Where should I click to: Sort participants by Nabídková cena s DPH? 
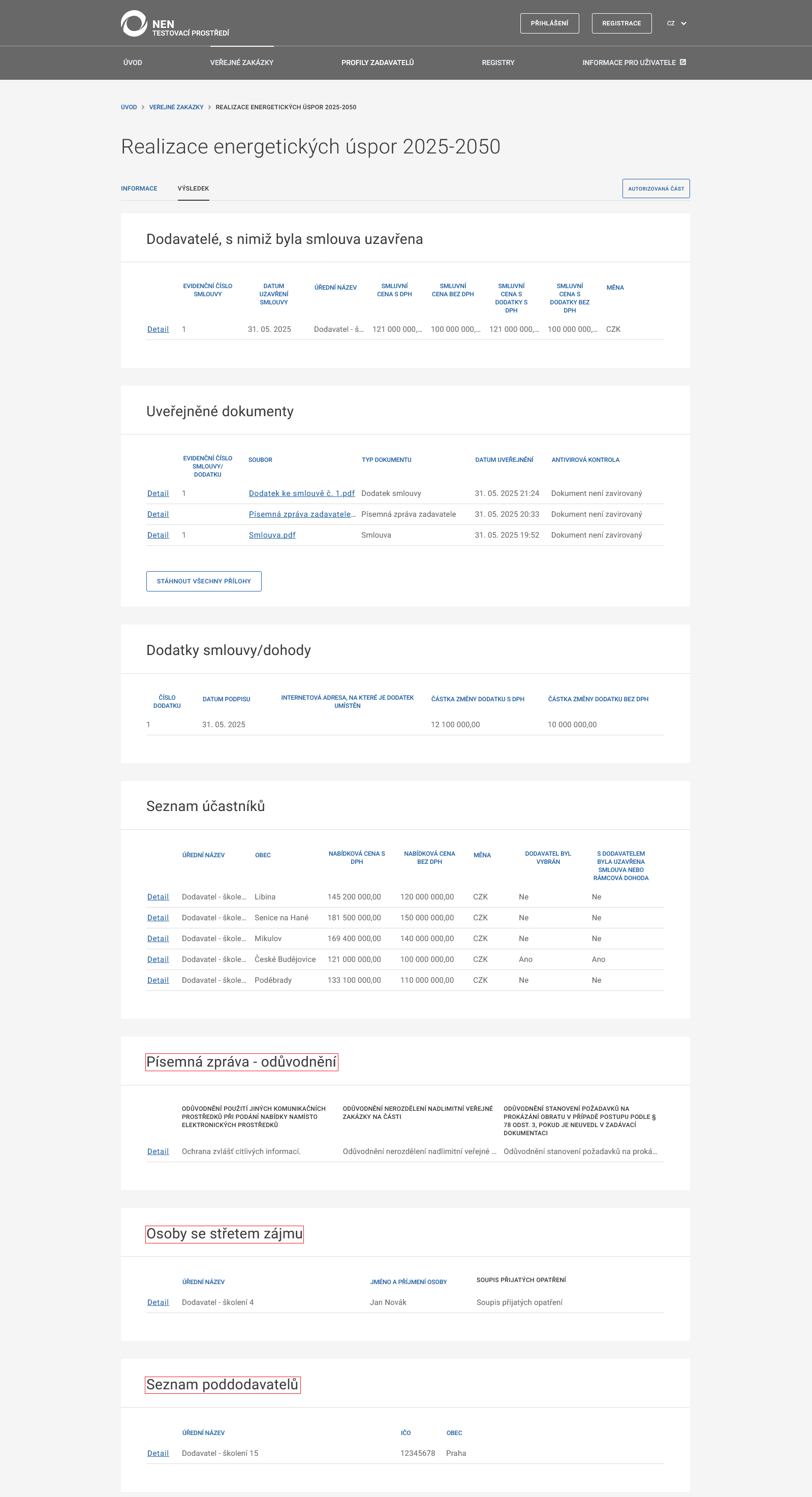coord(357,858)
